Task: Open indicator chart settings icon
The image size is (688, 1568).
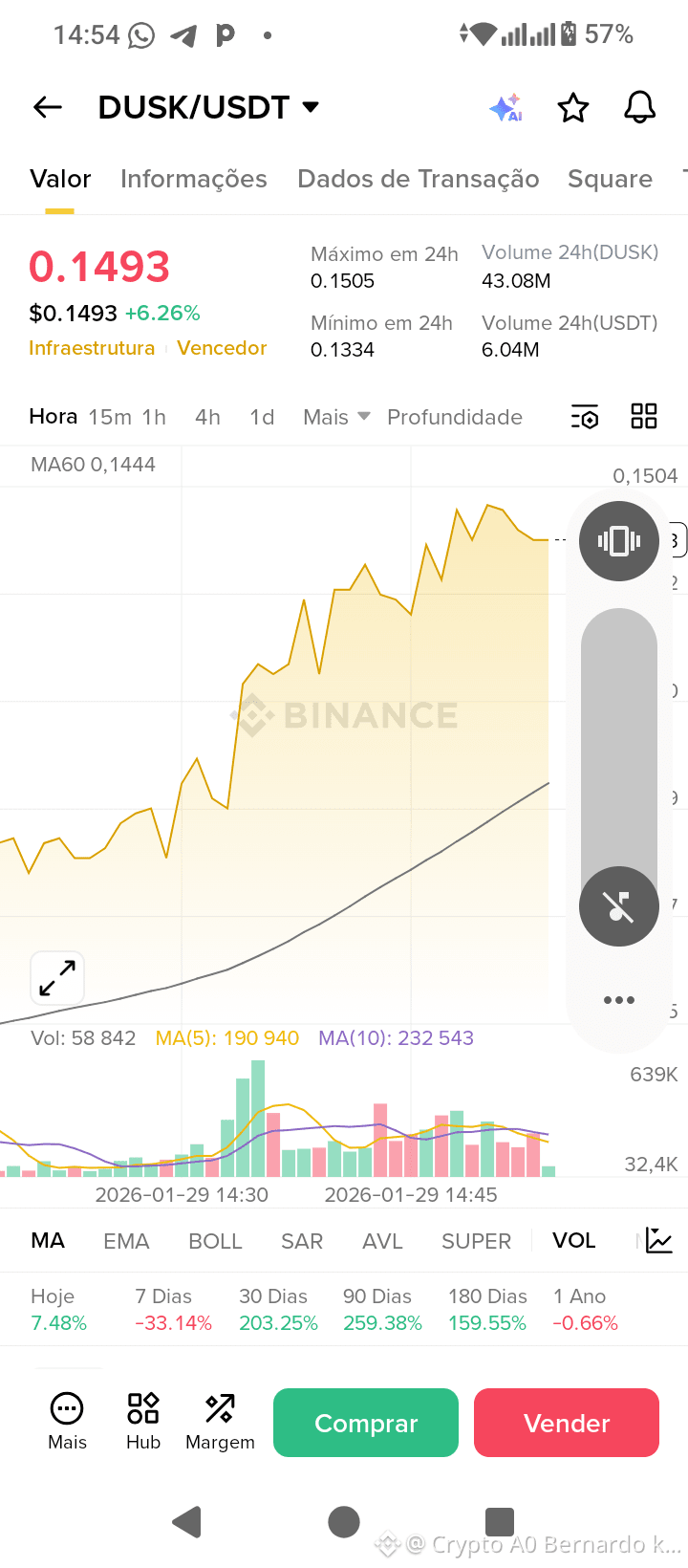Action: 658,1240
